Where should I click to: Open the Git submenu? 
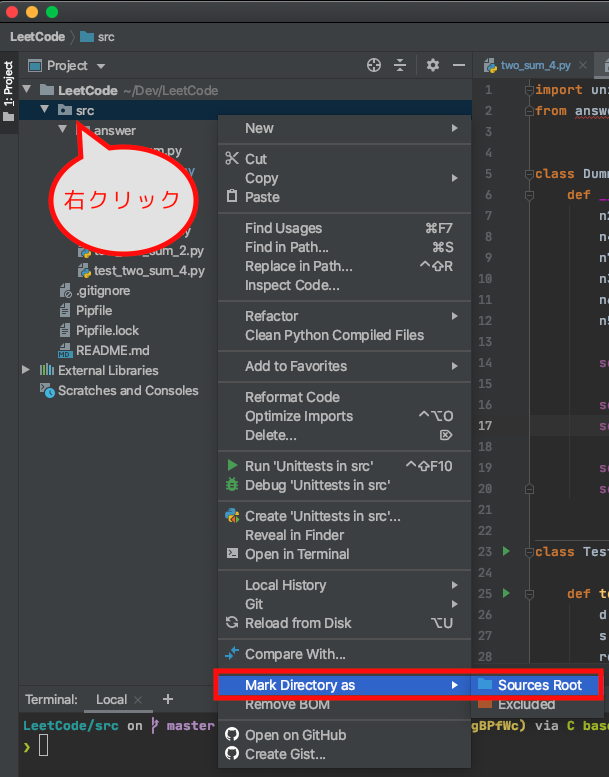point(344,604)
